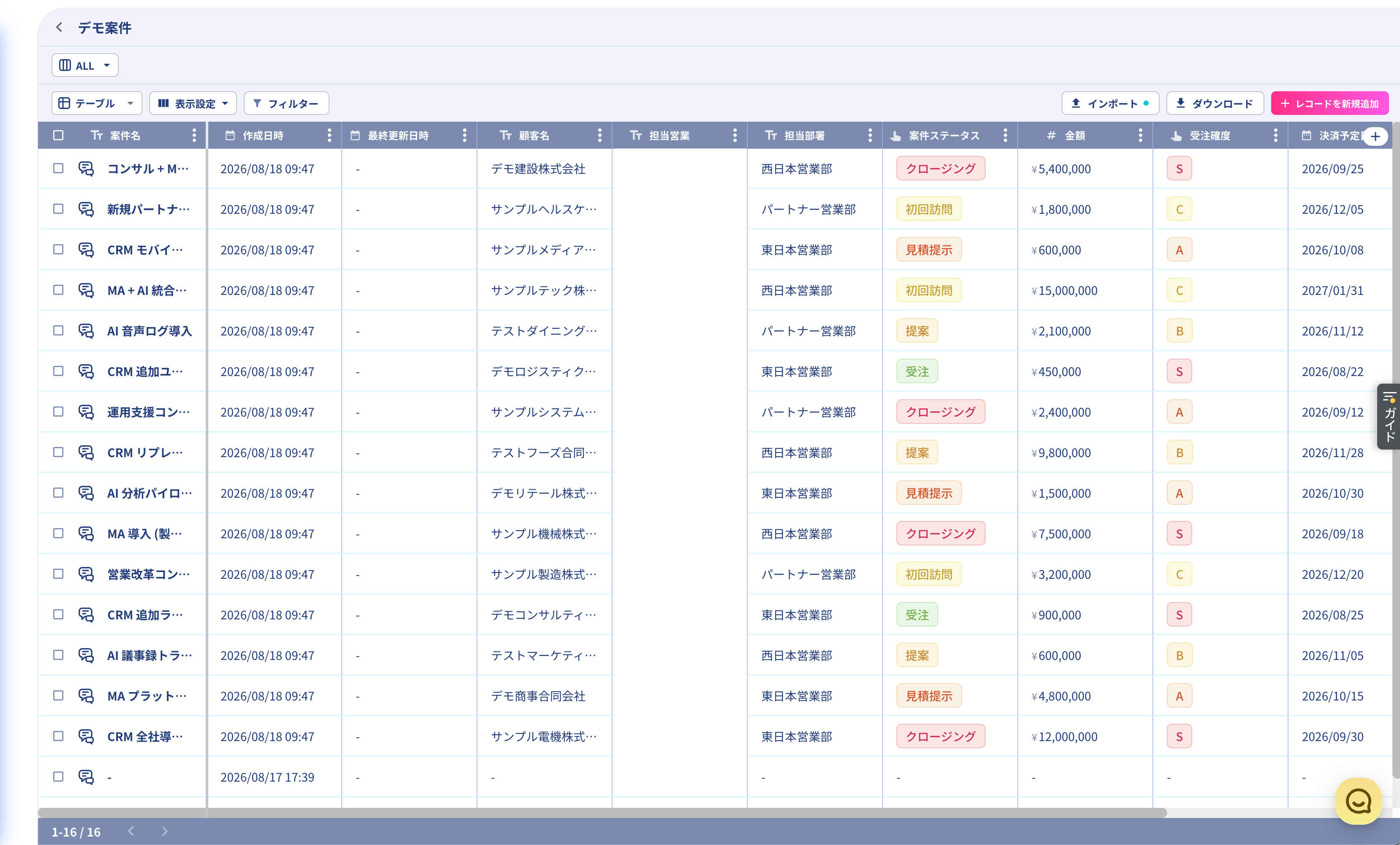Select クロージング status in デモ建設株式会社 row
The image size is (1400, 845).
[x=941, y=169]
